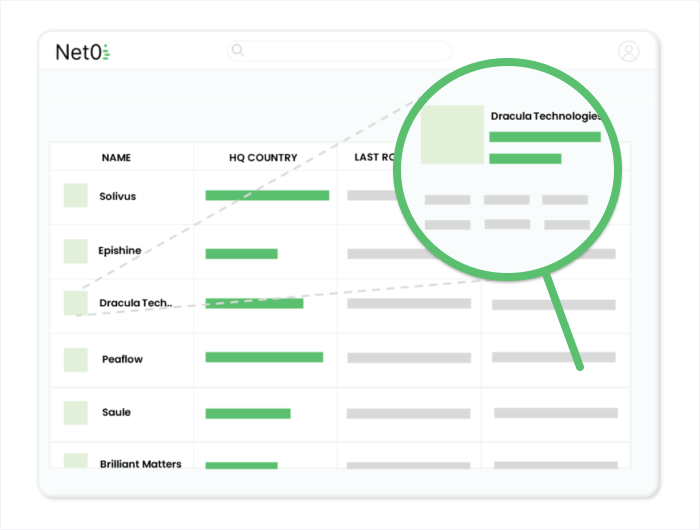Click the search magnifier icon
This screenshot has width=700, height=530.
coord(238,50)
